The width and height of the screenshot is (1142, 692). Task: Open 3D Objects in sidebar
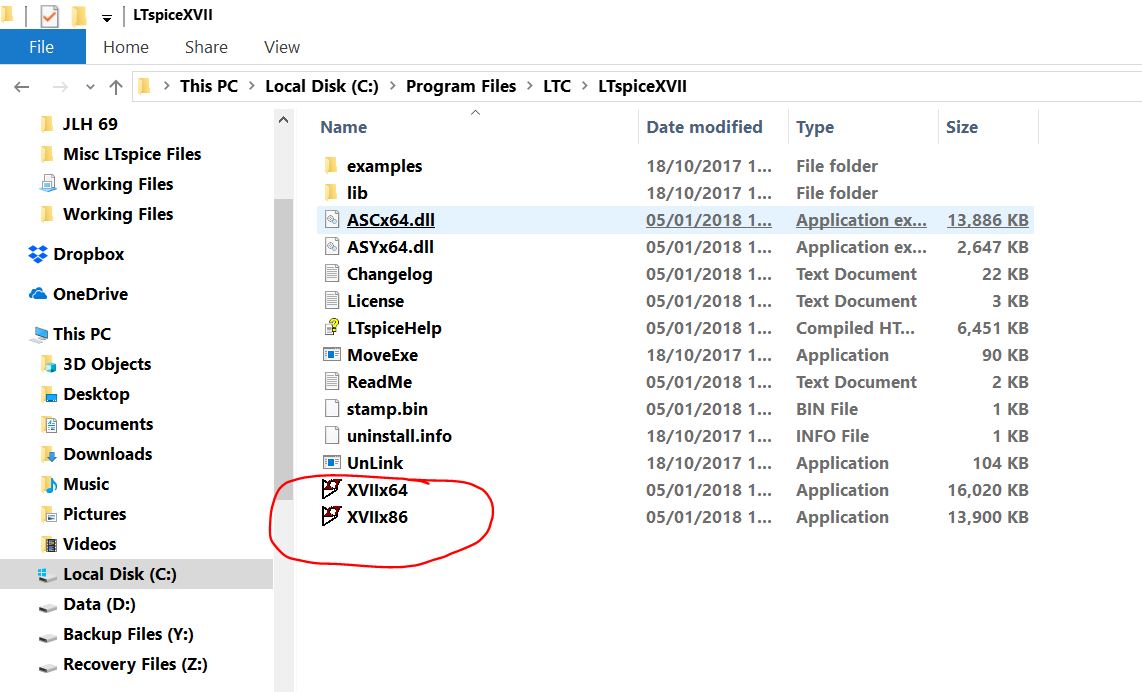(96, 363)
